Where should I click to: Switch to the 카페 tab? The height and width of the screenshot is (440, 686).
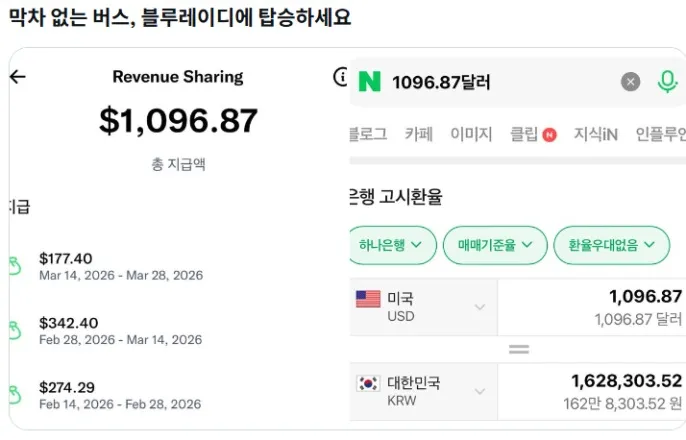click(x=418, y=134)
